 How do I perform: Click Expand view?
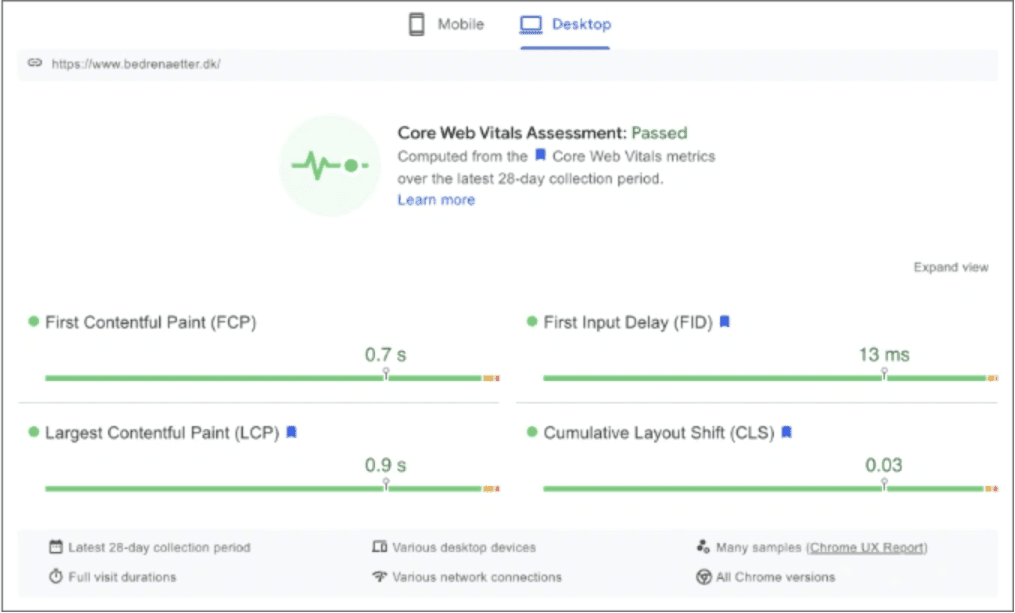point(950,267)
